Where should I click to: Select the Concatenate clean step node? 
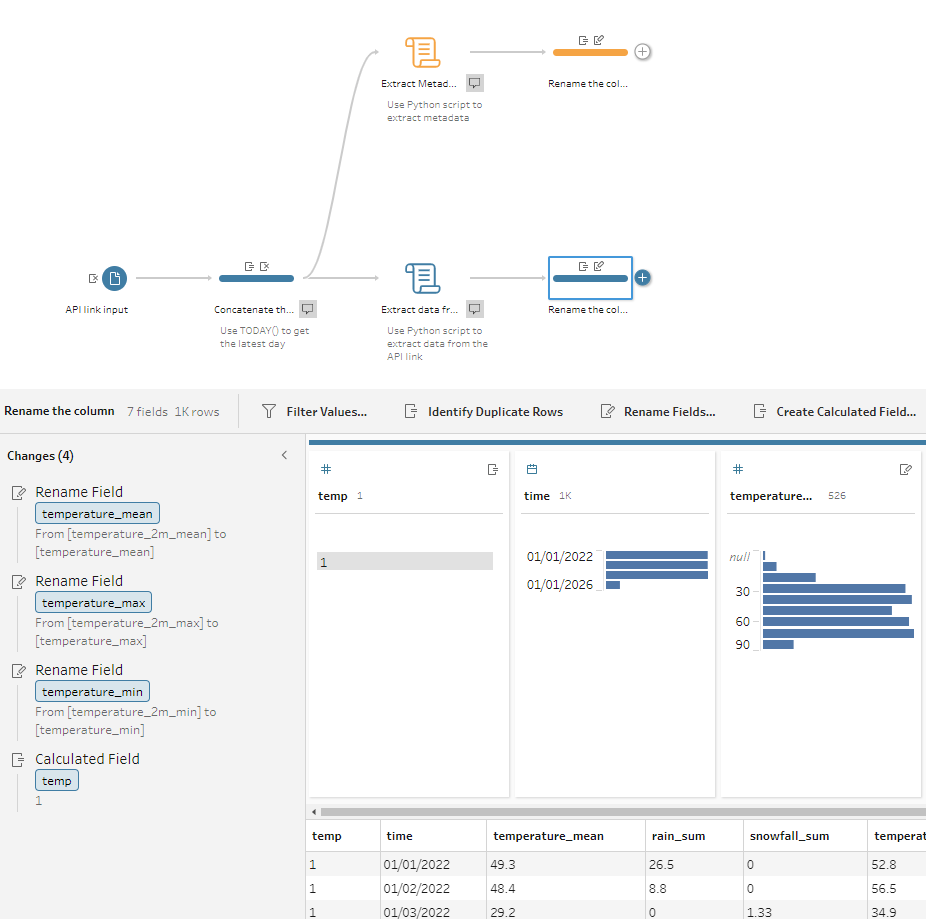(256, 278)
